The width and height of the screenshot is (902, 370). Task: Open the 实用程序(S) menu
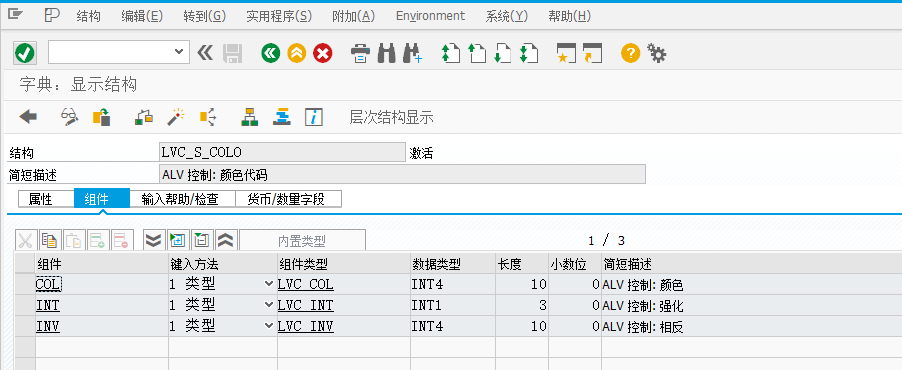point(279,16)
